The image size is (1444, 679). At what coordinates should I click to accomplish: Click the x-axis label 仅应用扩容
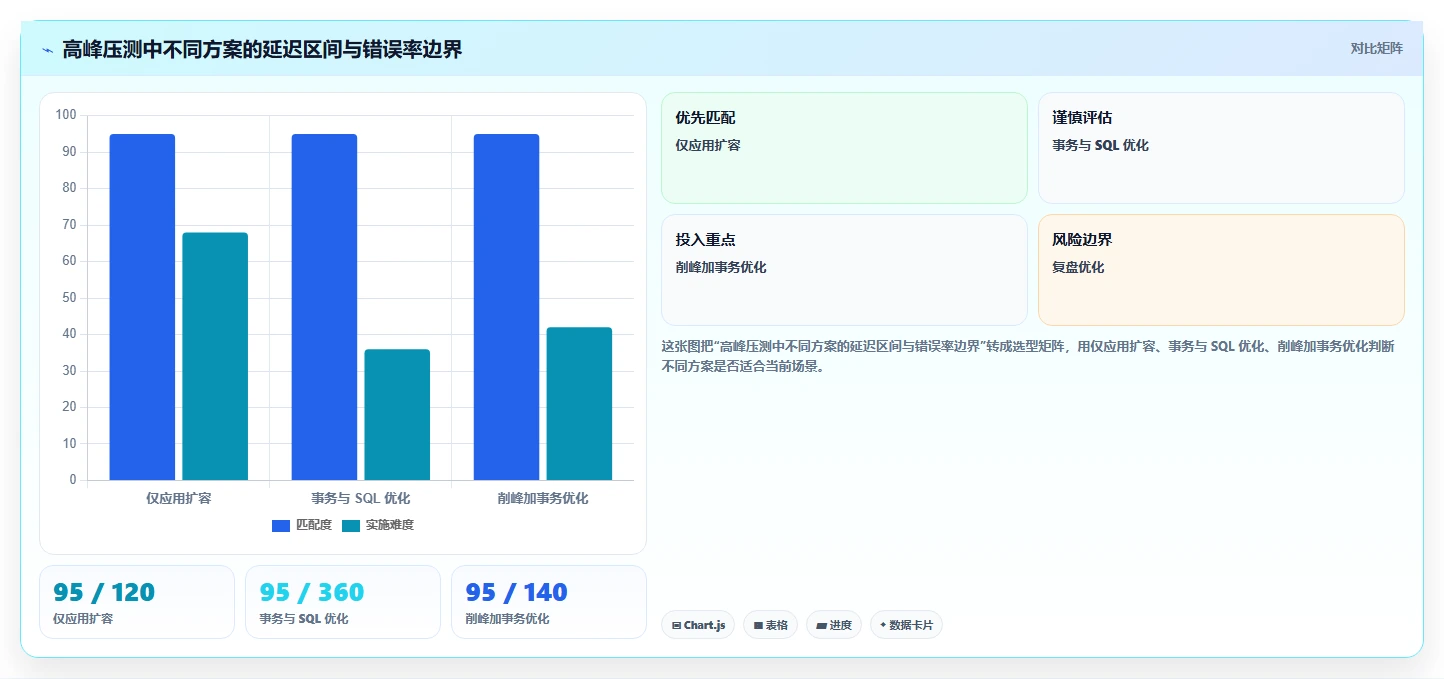tap(179, 498)
